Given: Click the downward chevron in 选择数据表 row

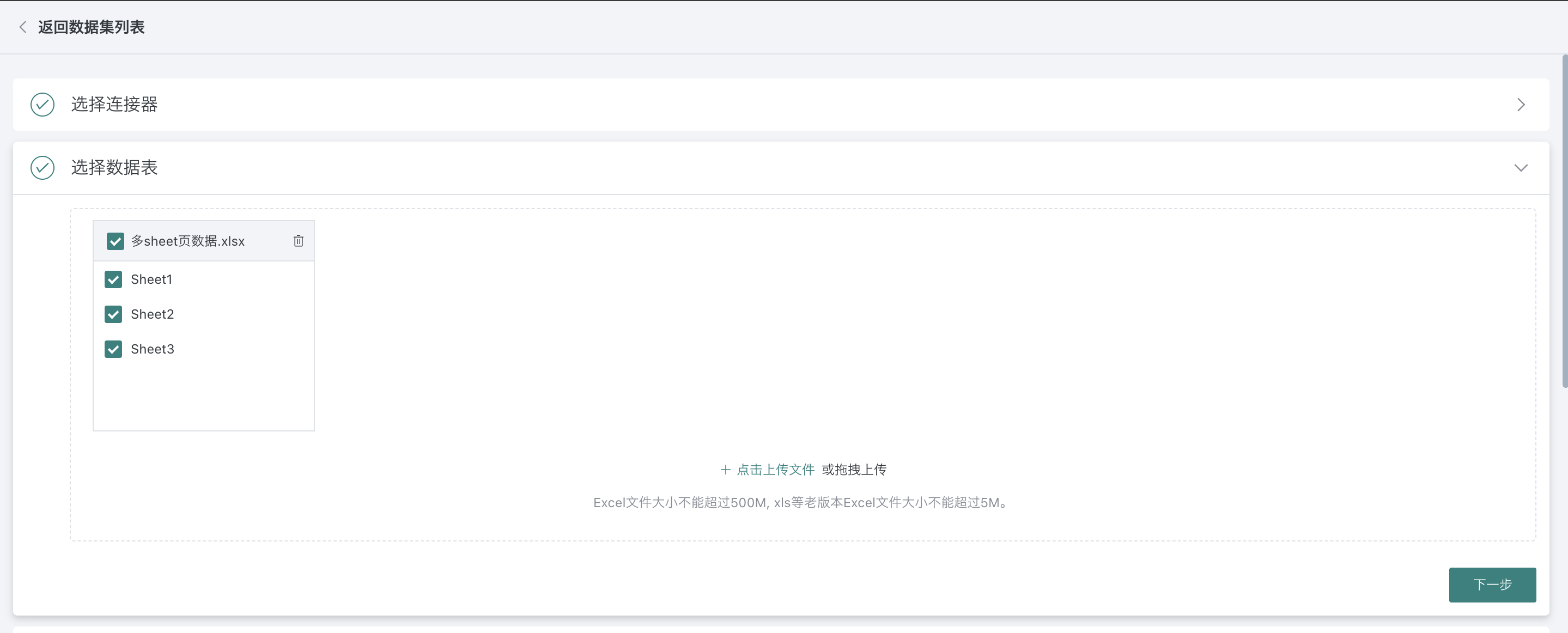Looking at the screenshot, I should pos(1521,168).
